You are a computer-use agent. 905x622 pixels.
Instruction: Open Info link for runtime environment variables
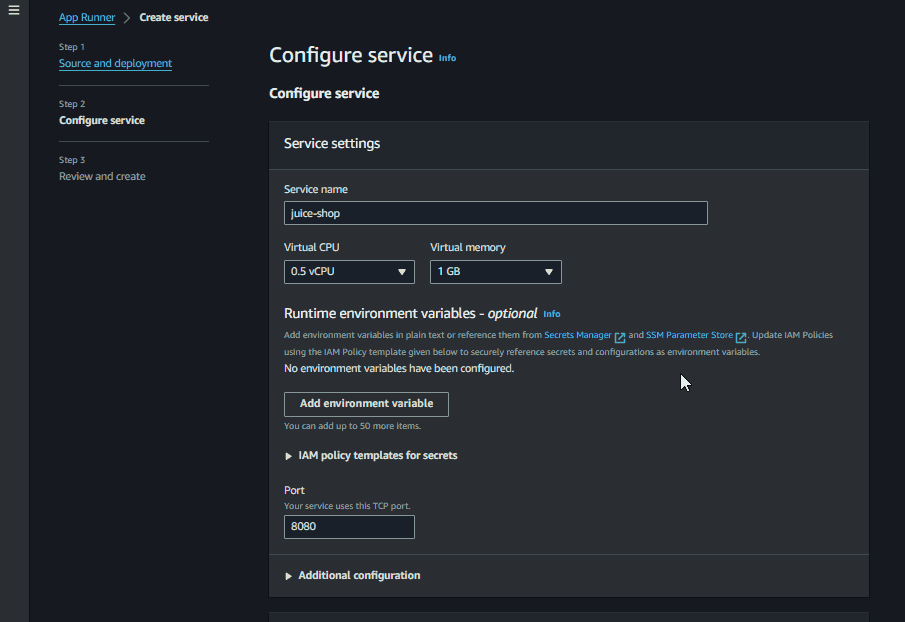(552, 314)
